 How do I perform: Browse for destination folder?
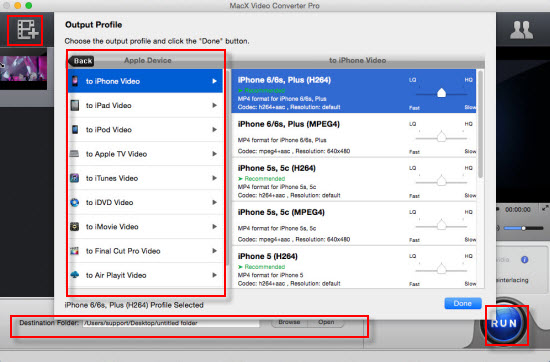(289, 322)
